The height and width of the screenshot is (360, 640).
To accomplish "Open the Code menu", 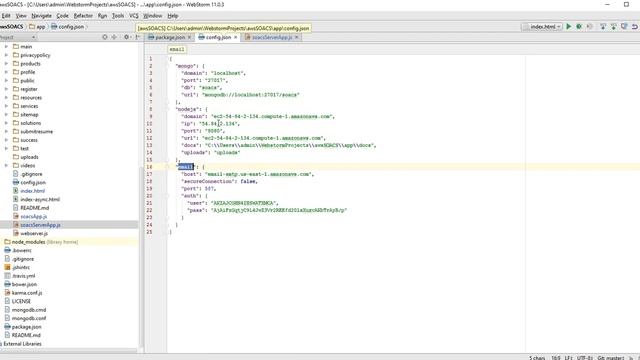I will pyautogui.click(x=62, y=16).
